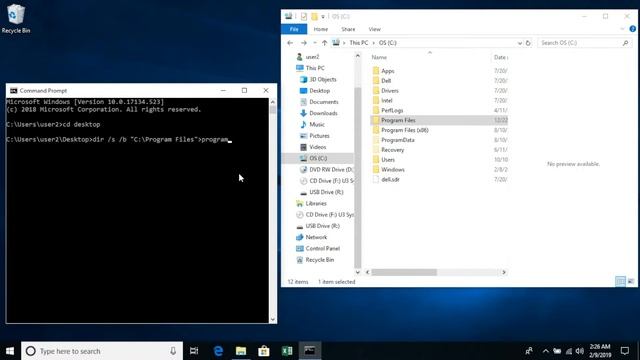Viewport: 640px width, 360px height.
Task: Click the navigation pane scroll-down arrow
Action: pyautogui.click(x=358, y=272)
